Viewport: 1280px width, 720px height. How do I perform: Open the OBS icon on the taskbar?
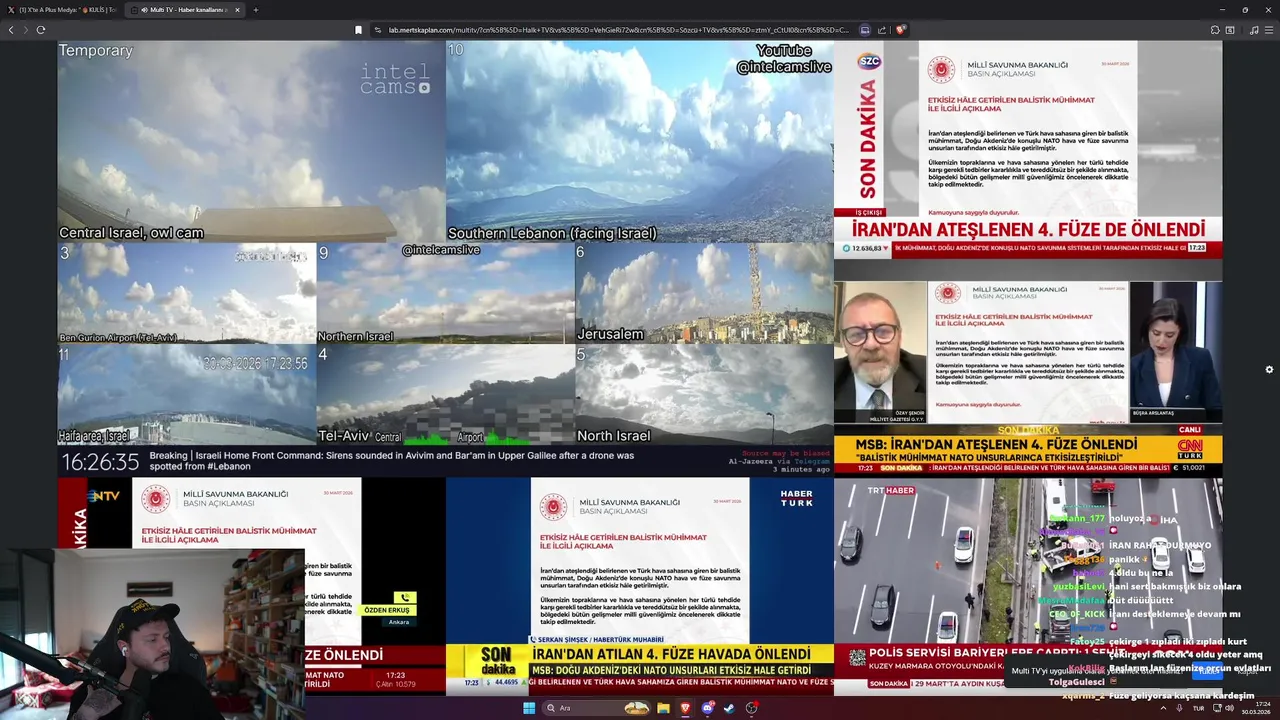coord(751,708)
